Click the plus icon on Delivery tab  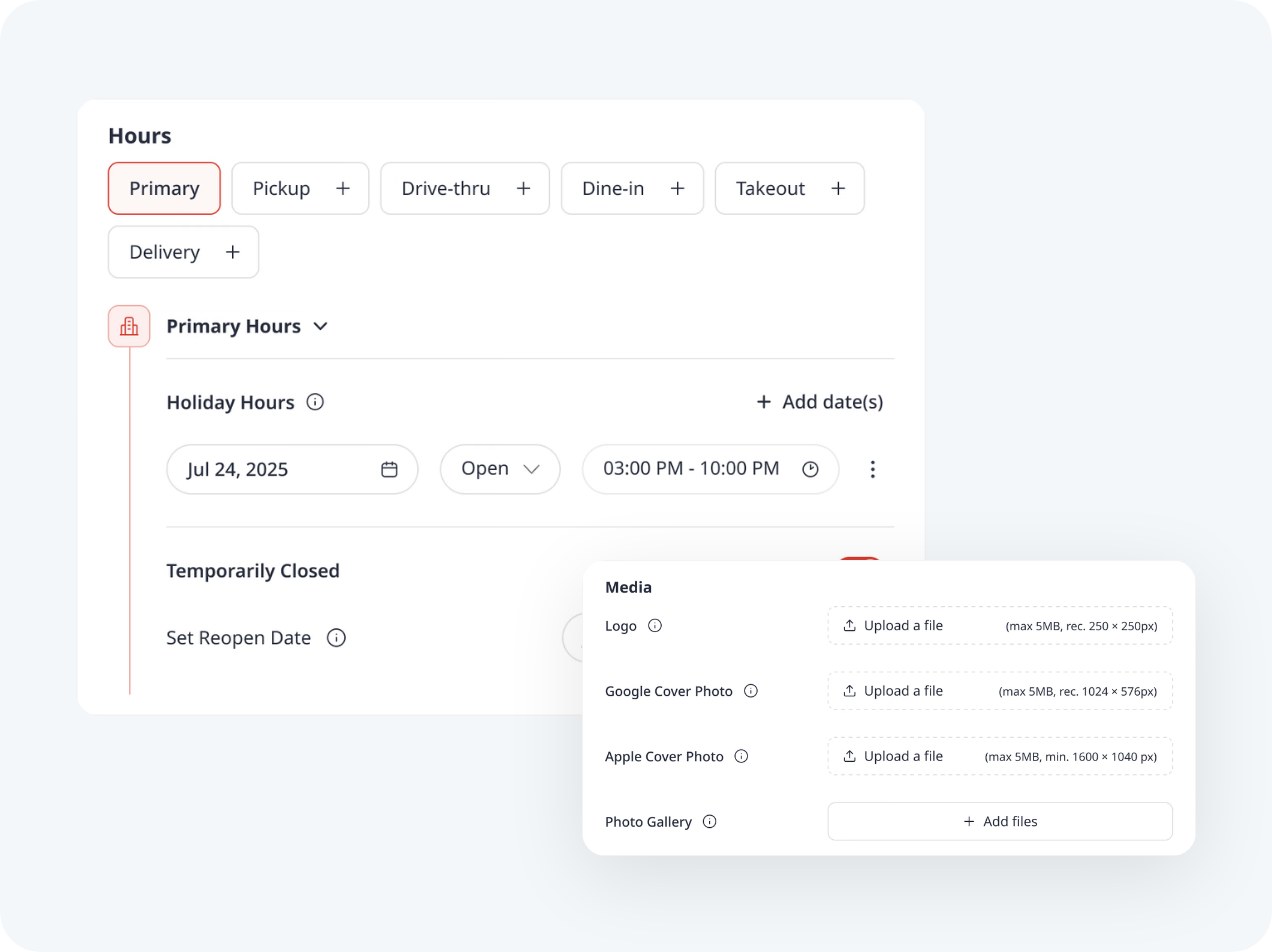click(x=233, y=252)
